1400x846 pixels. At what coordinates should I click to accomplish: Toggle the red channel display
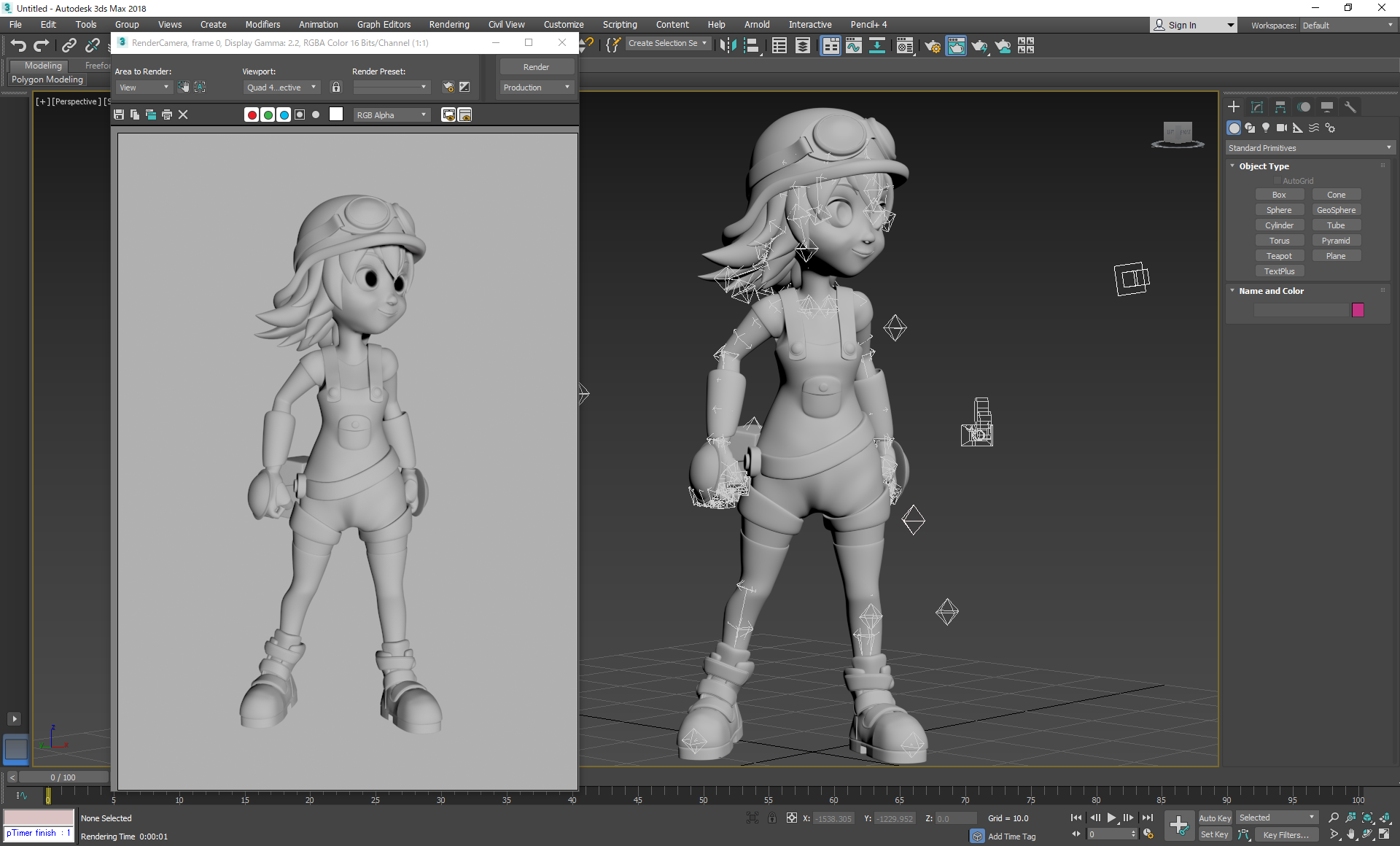[252, 115]
